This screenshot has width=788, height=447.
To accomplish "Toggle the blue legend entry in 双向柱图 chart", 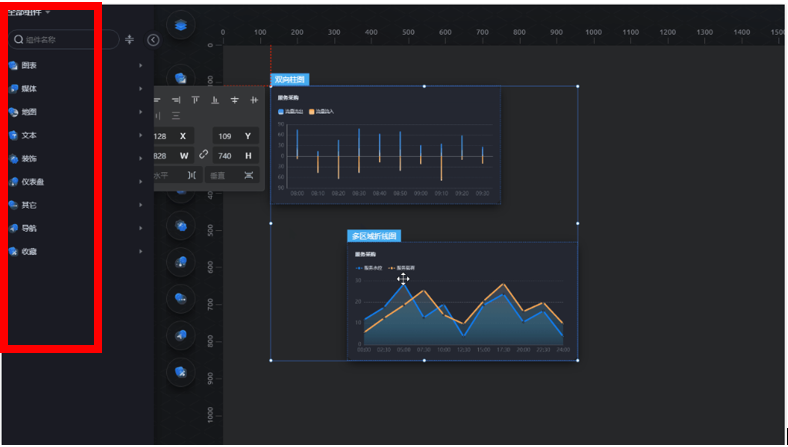I will [x=291, y=112].
